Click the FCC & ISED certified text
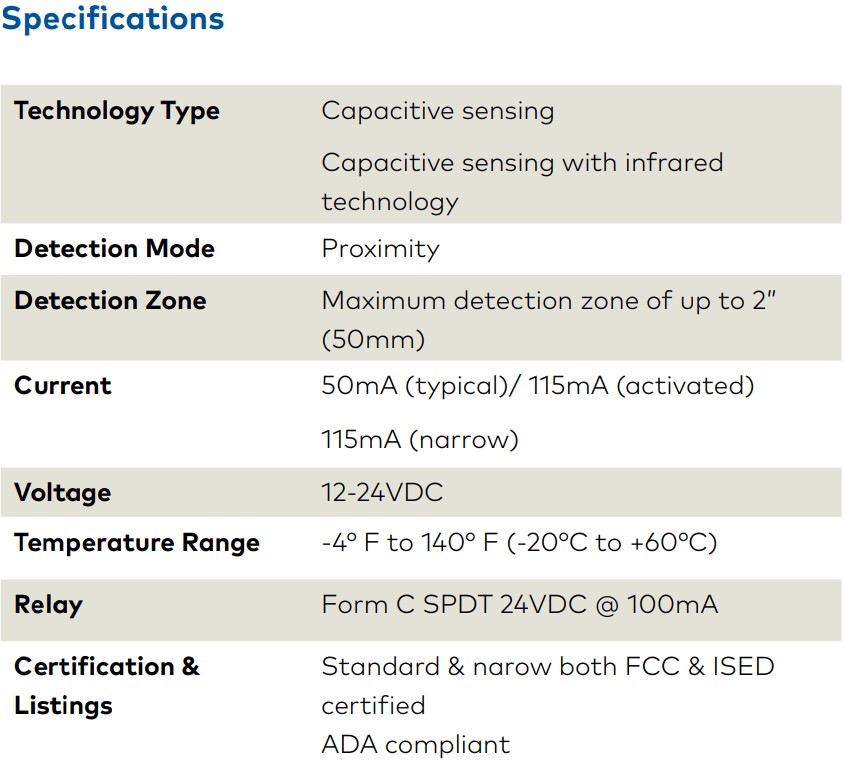This screenshot has height=763, width=845. point(548,686)
